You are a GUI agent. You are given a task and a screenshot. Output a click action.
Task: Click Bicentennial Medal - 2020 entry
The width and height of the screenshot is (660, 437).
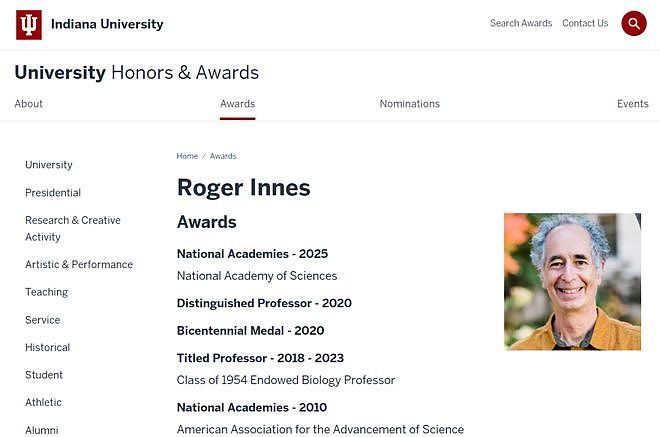[x=250, y=330]
